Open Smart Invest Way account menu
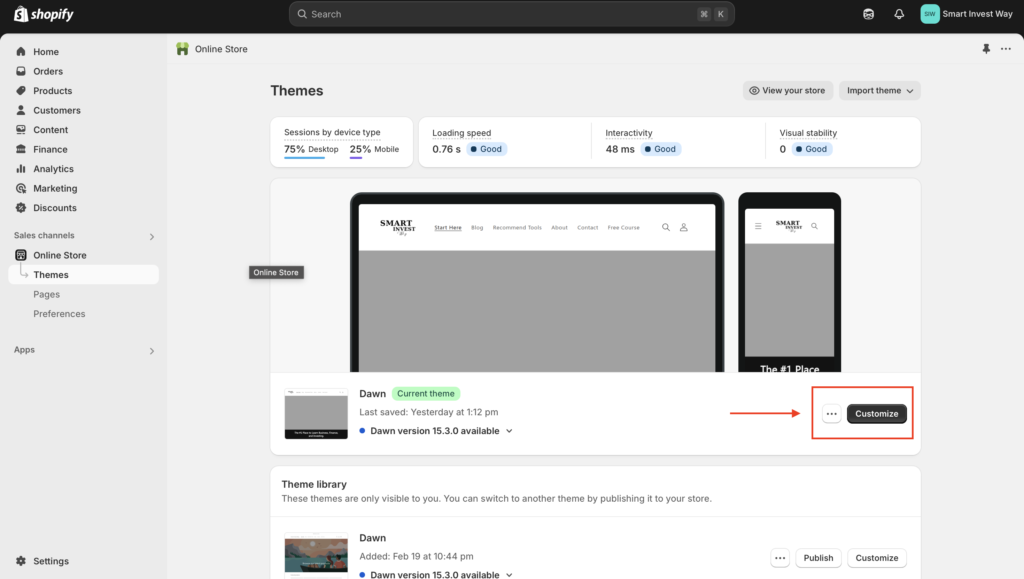This screenshot has height=579, width=1024. (967, 14)
